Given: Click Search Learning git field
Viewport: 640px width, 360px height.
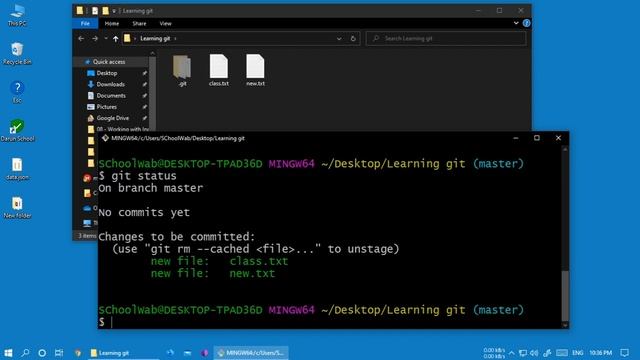Looking at the screenshot, I should tap(446, 38).
